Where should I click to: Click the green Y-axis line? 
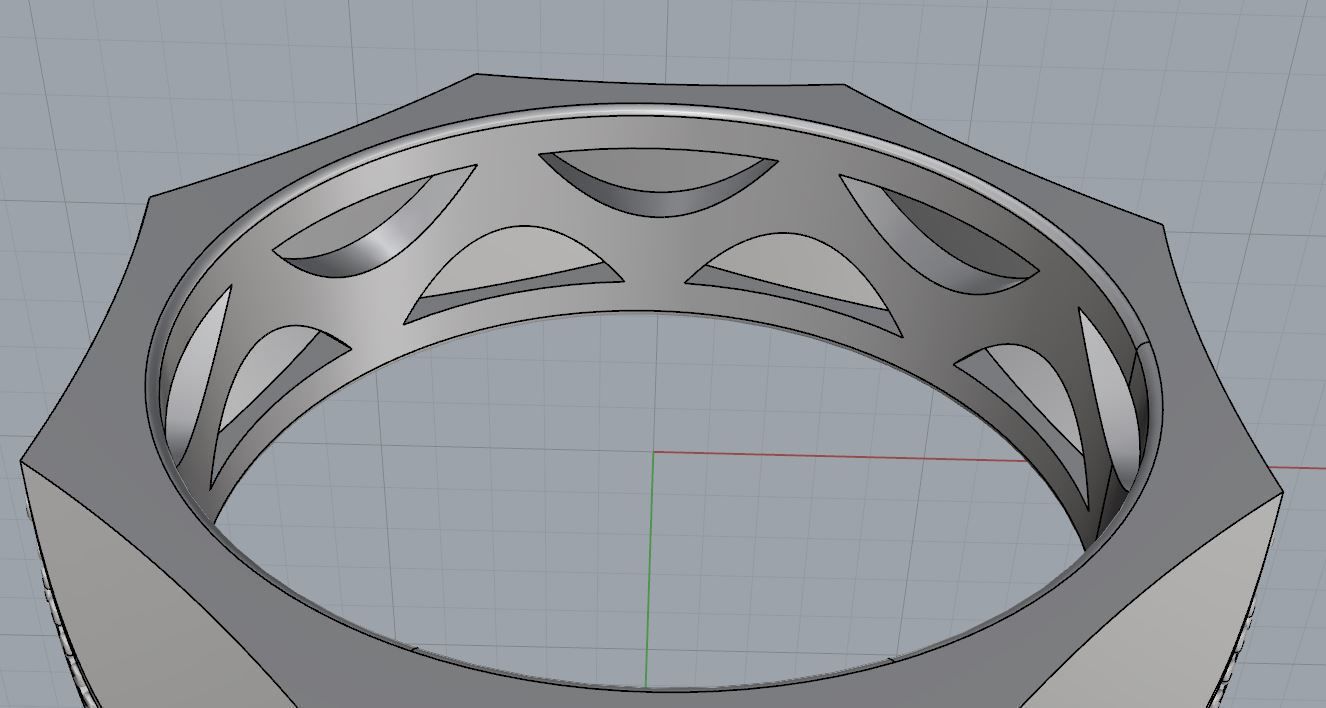pyautogui.click(x=651, y=570)
